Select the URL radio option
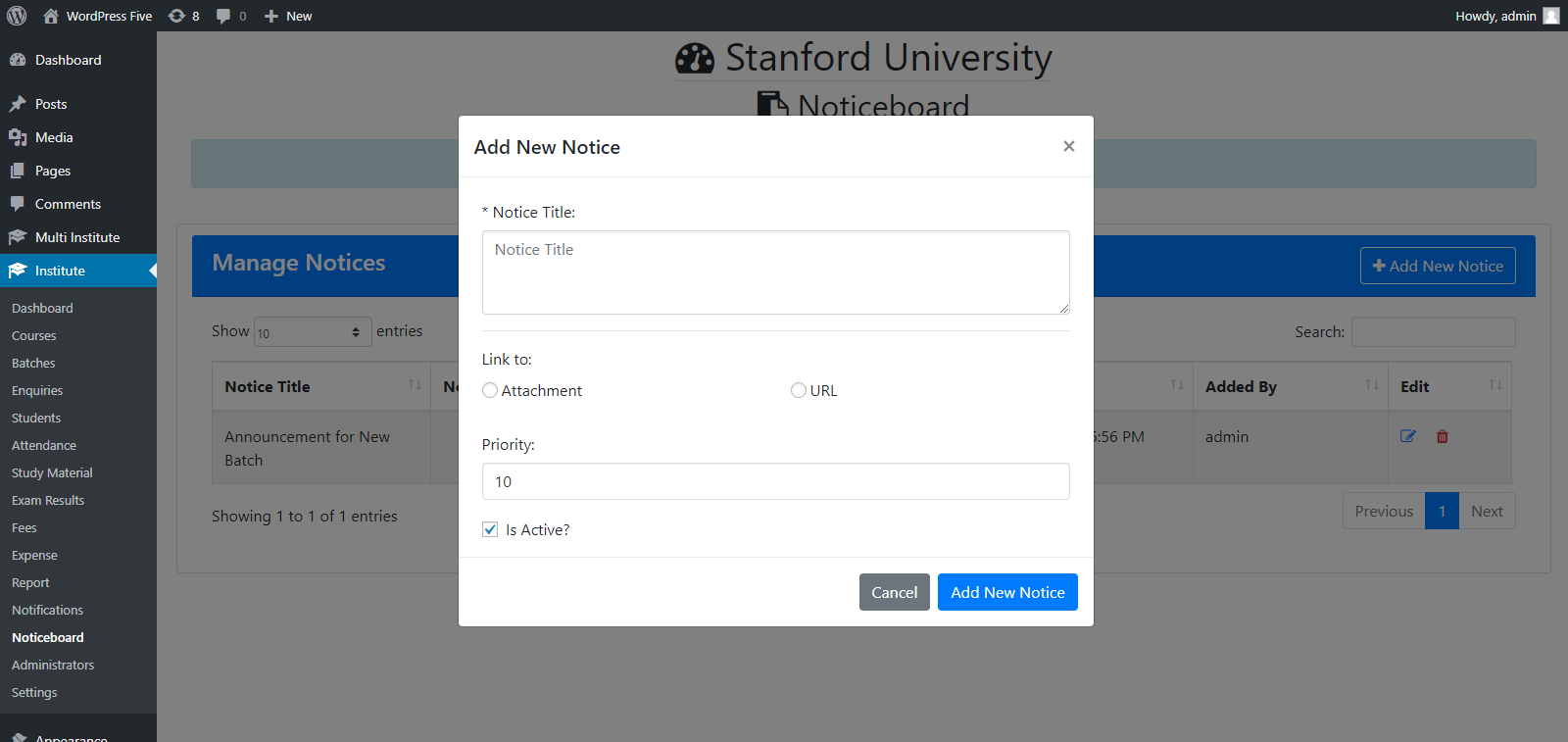Screen dimensions: 1568x742 pos(799,390)
